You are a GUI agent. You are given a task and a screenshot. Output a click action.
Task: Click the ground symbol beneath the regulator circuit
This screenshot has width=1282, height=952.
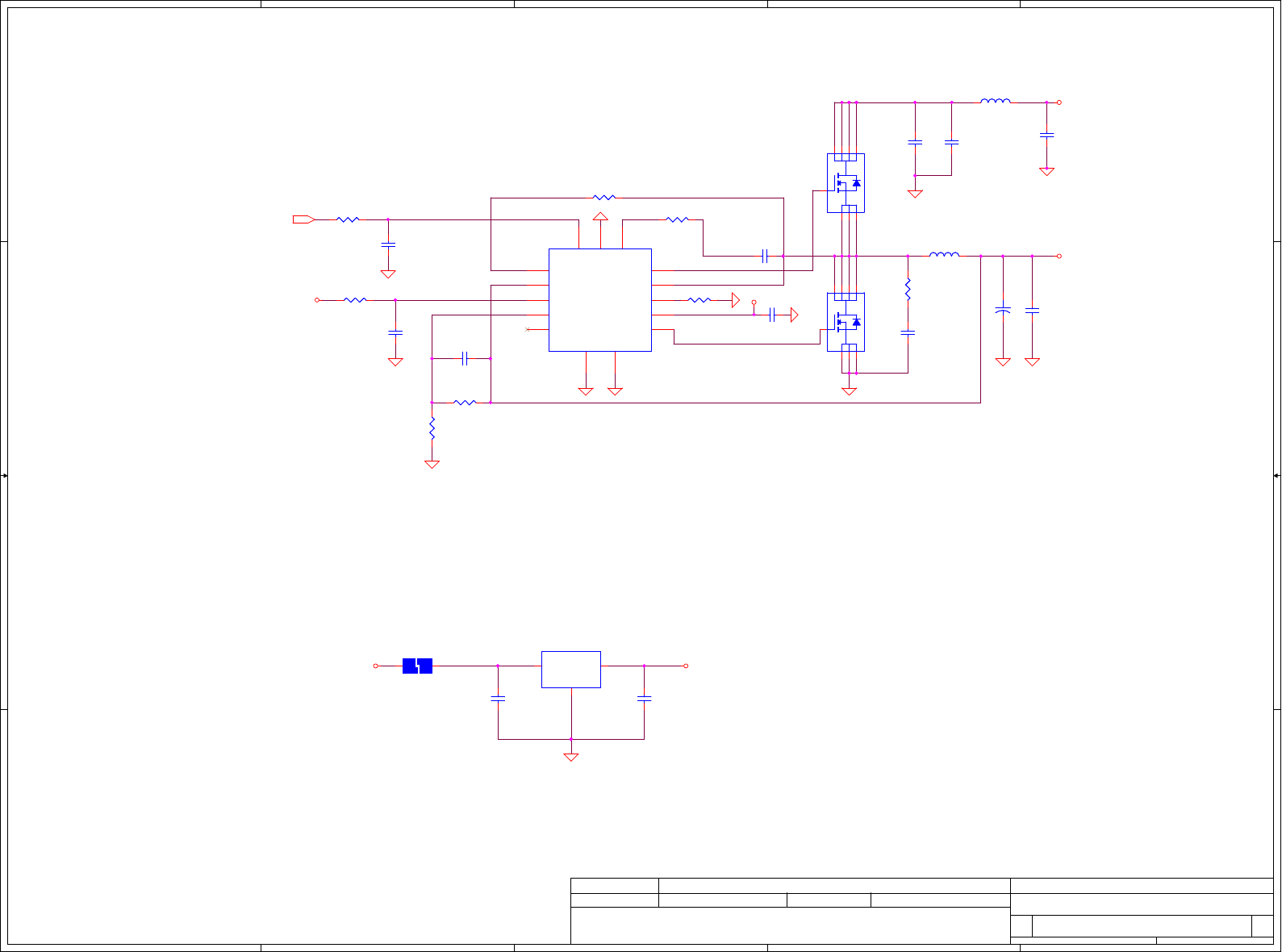click(571, 757)
